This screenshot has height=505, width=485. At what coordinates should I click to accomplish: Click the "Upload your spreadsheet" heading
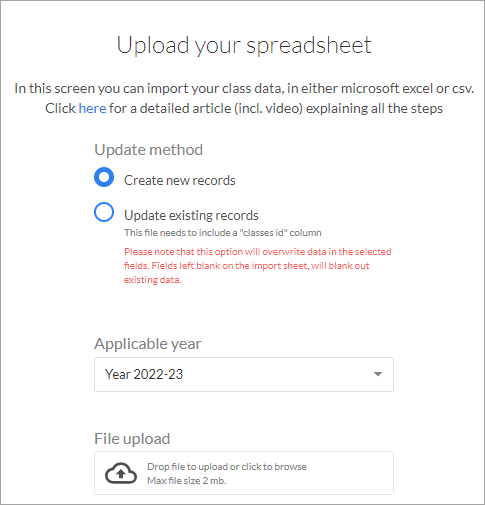point(244,45)
